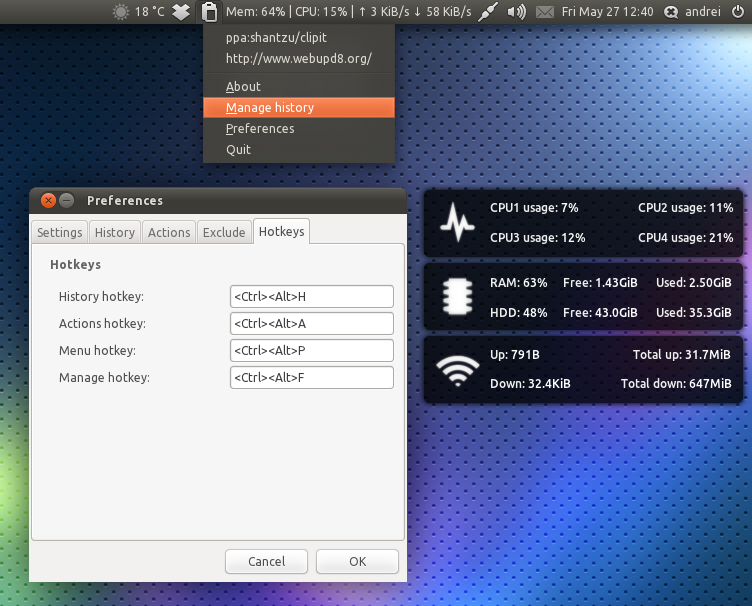Image resolution: width=752 pixels, height=606 pixels.
Task: Click the 18 °C temperature reading
Action: (149, 12)
